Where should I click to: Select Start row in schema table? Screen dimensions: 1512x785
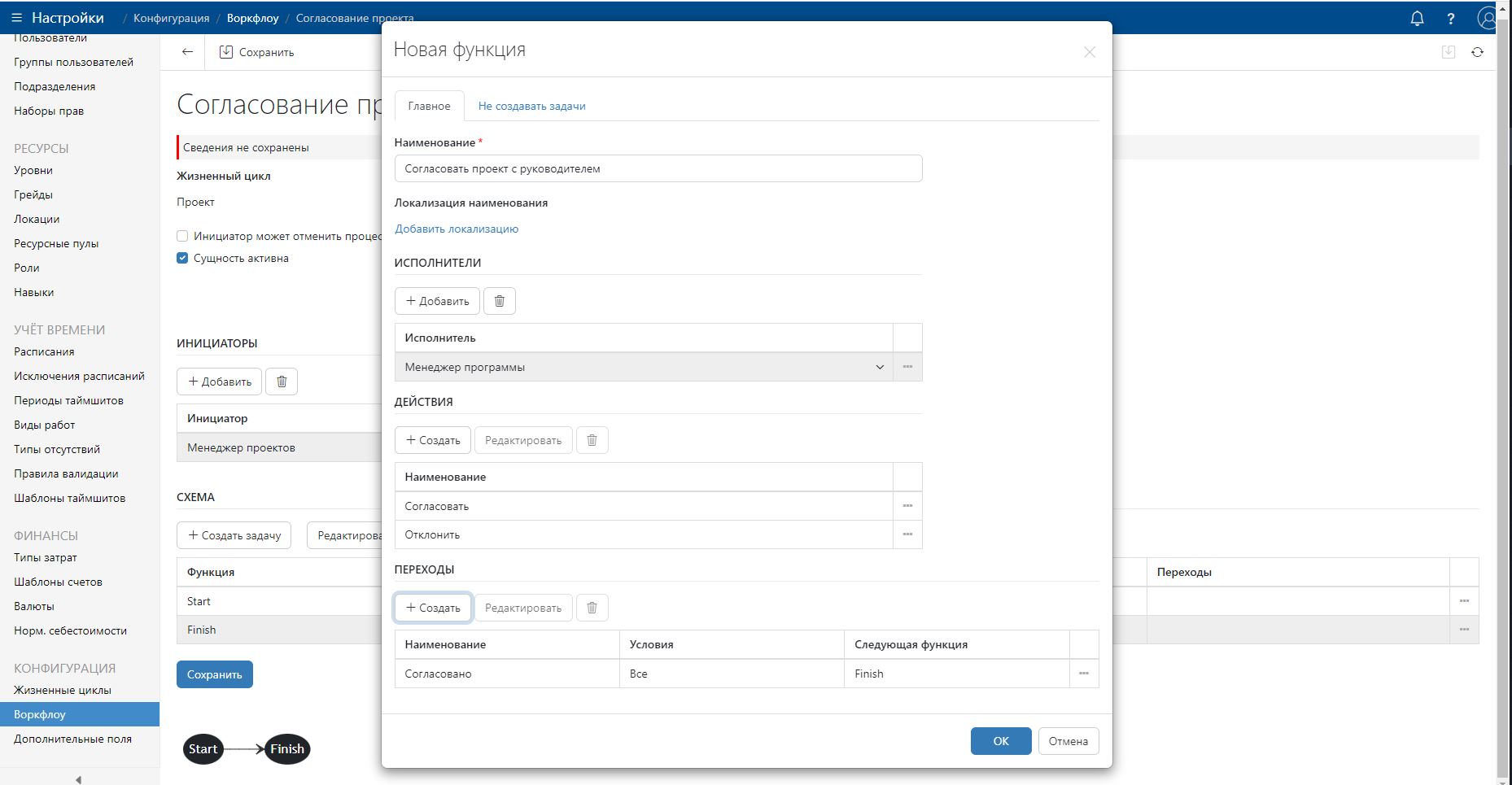[279, 601]
